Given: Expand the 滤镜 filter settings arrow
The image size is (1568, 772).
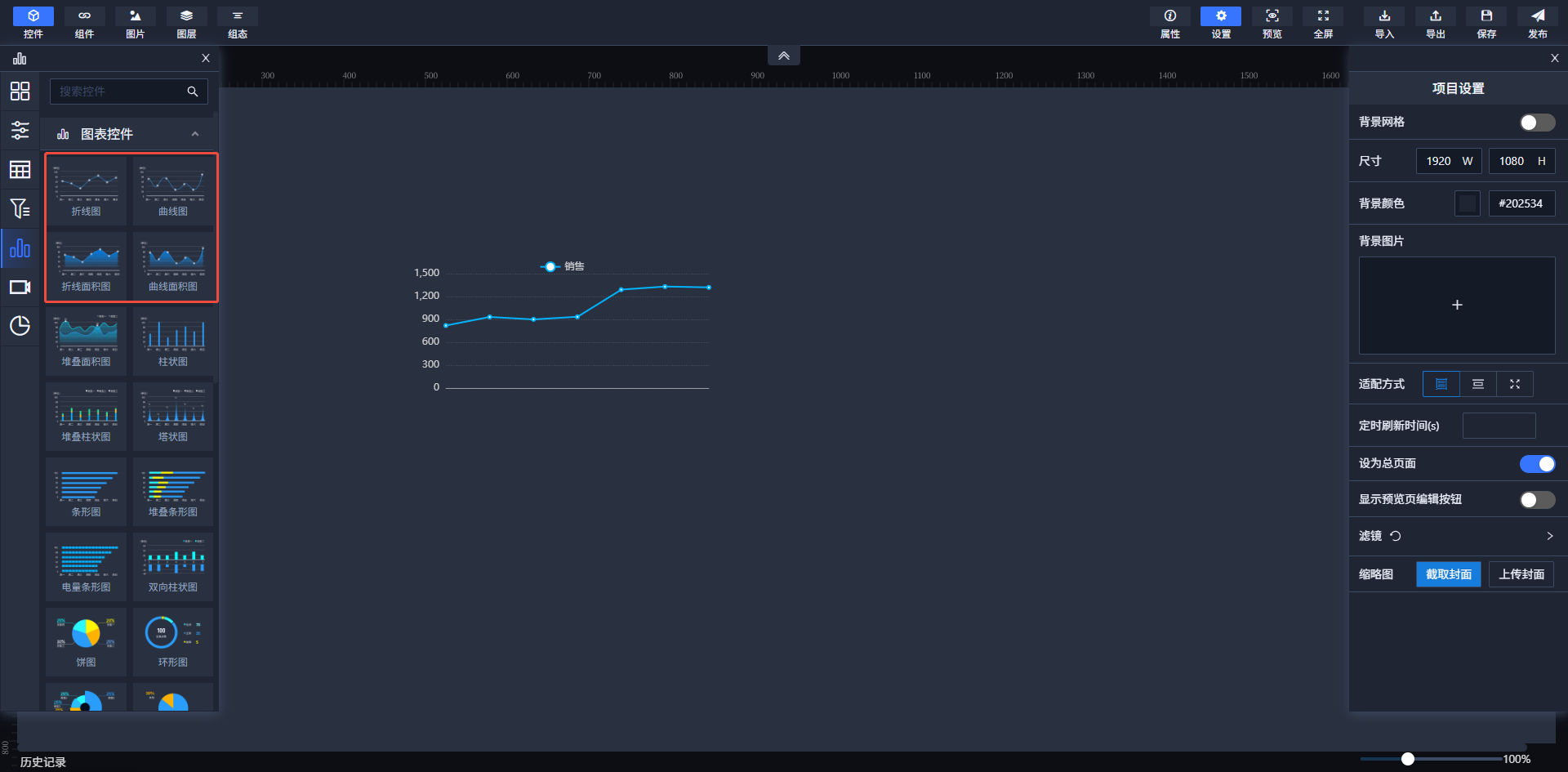Looking at the screenshot, I should [x=1549, y=536].
